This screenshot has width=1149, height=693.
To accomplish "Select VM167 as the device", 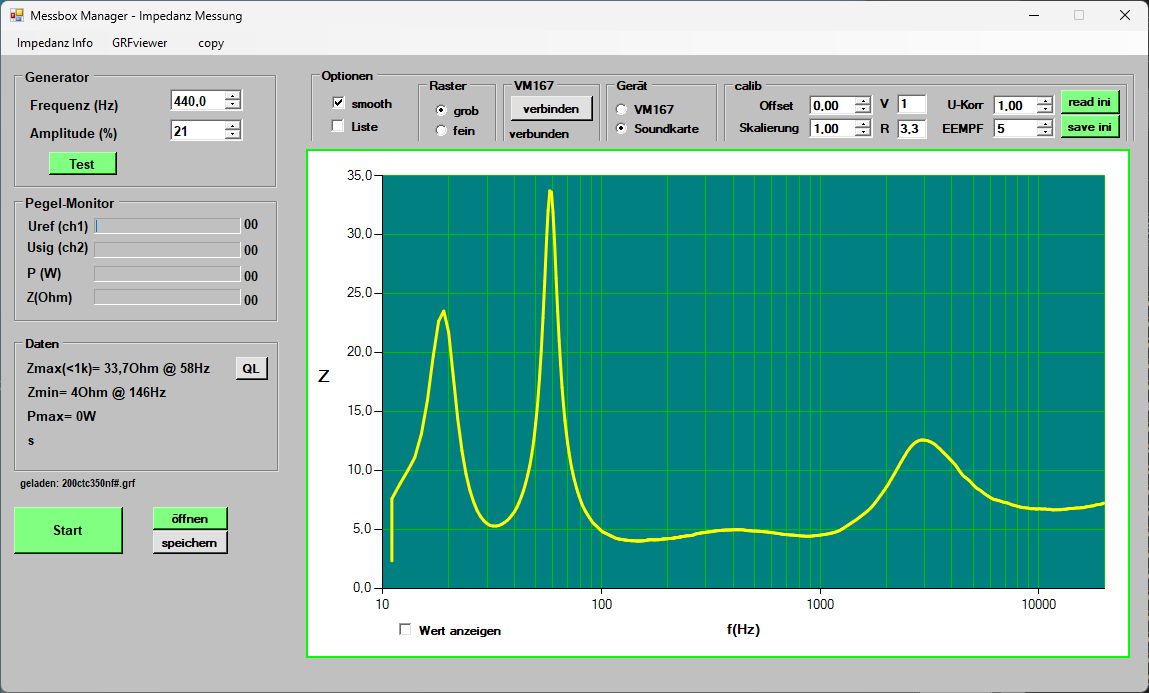I will click(x=622, y=109).
